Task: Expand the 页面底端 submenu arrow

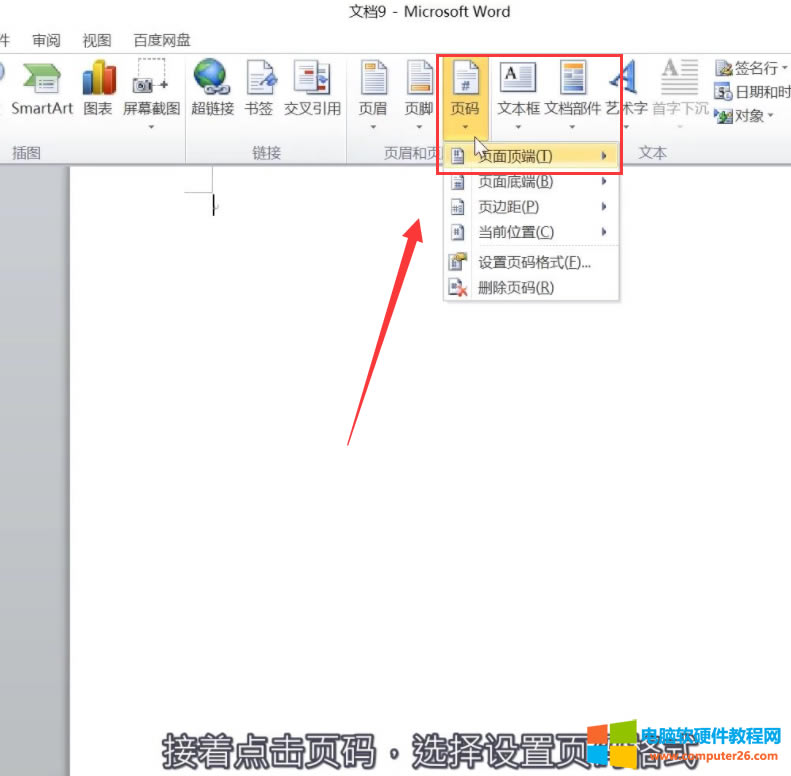Action: 604,181
